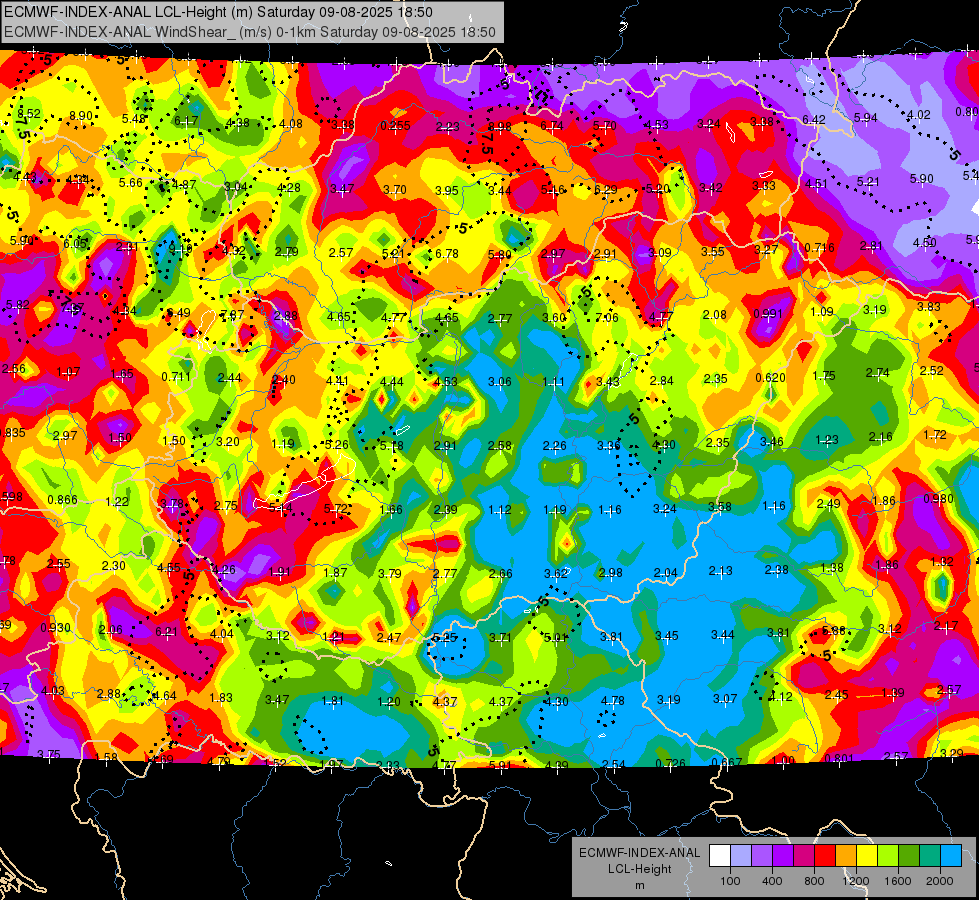Click the map value 3.07
The width and height of the screenshot is (979, 900).
coord(725,698)
